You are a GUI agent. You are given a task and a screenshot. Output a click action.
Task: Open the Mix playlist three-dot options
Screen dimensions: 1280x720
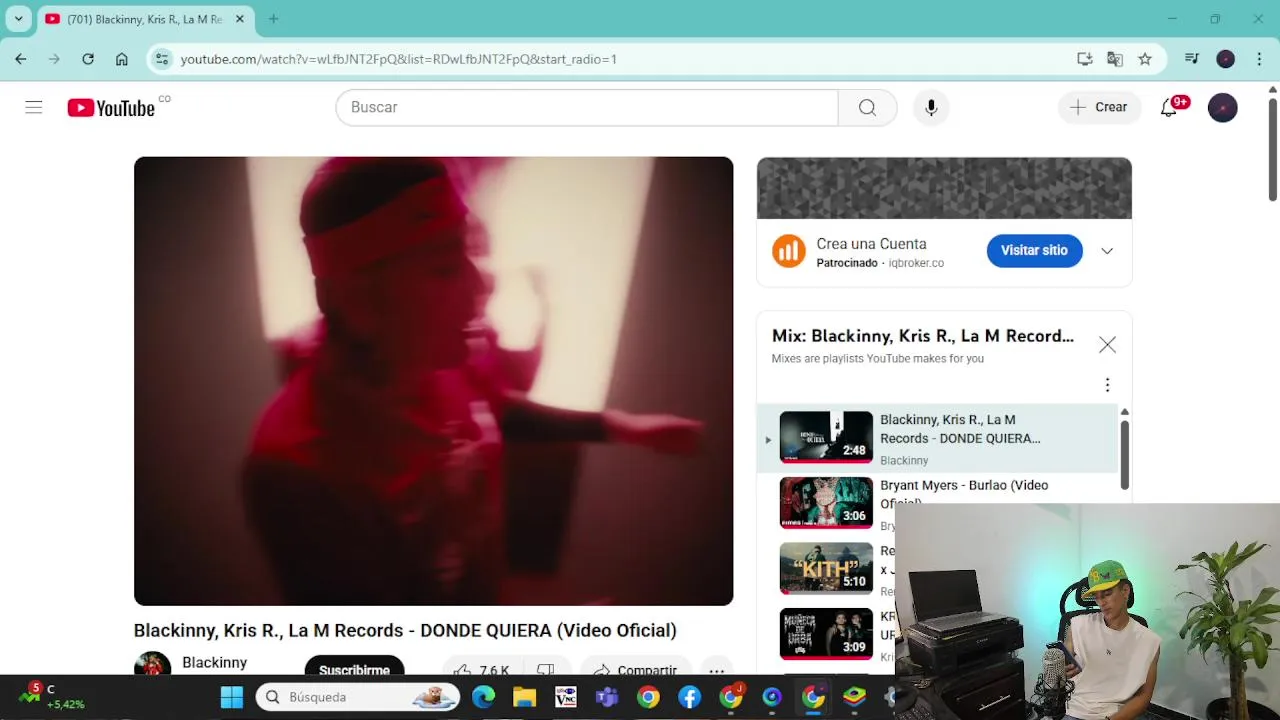tap(1107, 385)
